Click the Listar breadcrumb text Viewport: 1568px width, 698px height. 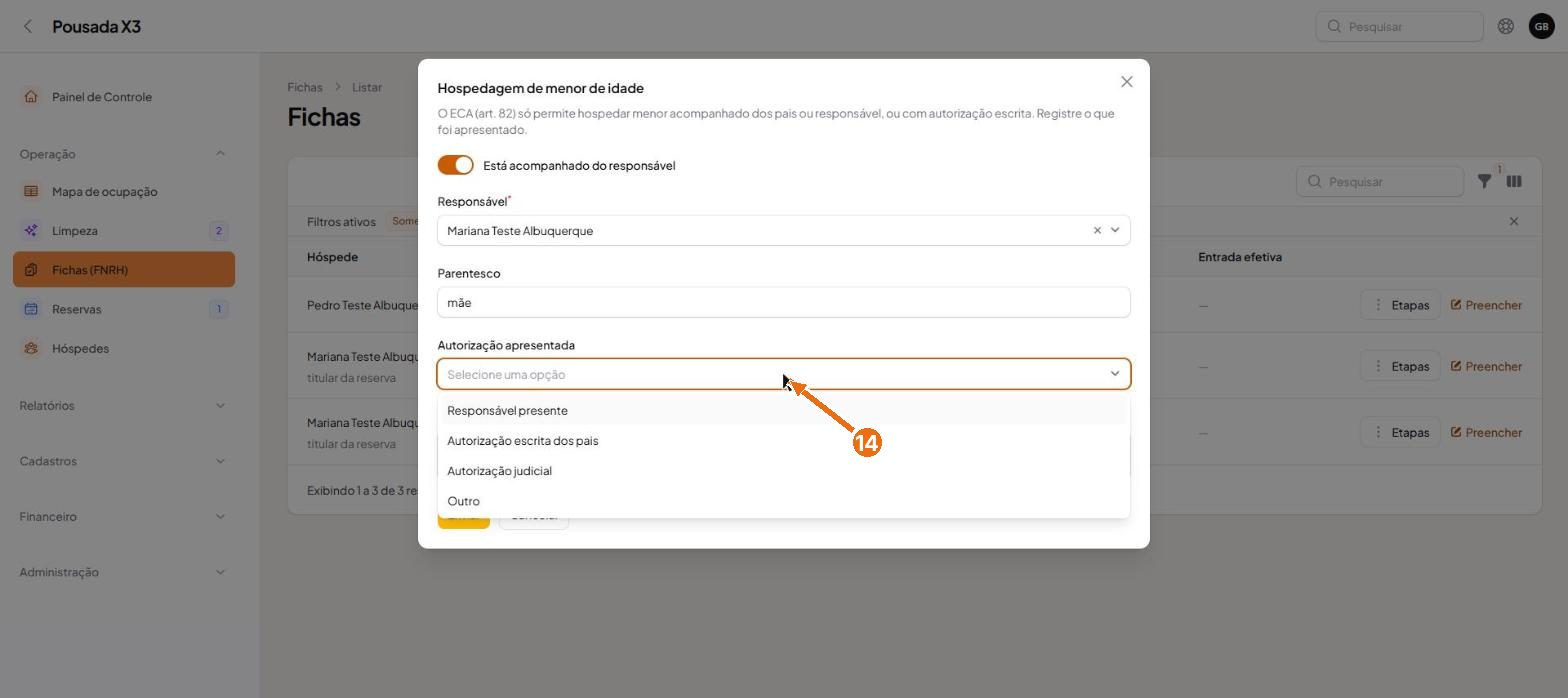[x=367, y=87]
